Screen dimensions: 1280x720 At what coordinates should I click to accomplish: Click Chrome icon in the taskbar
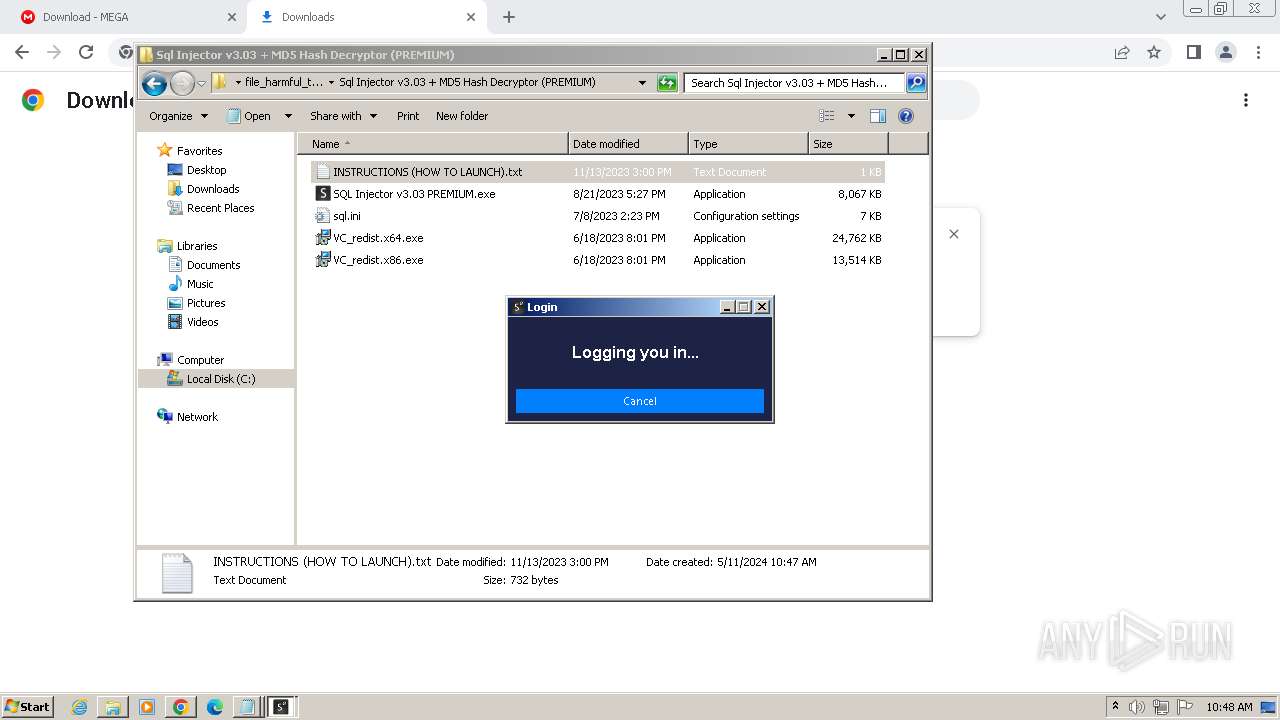coord(181,707)
